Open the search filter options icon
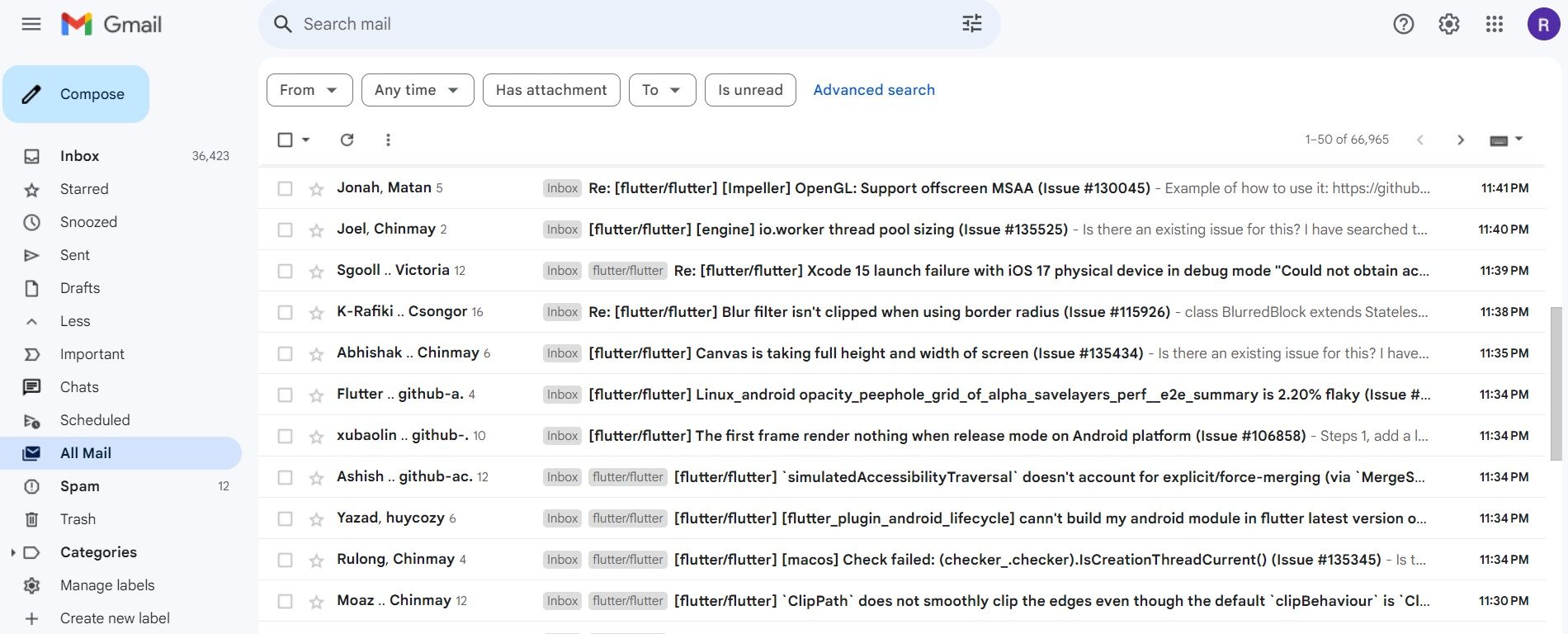This screenshot has height=634, width=1568. 971,24
